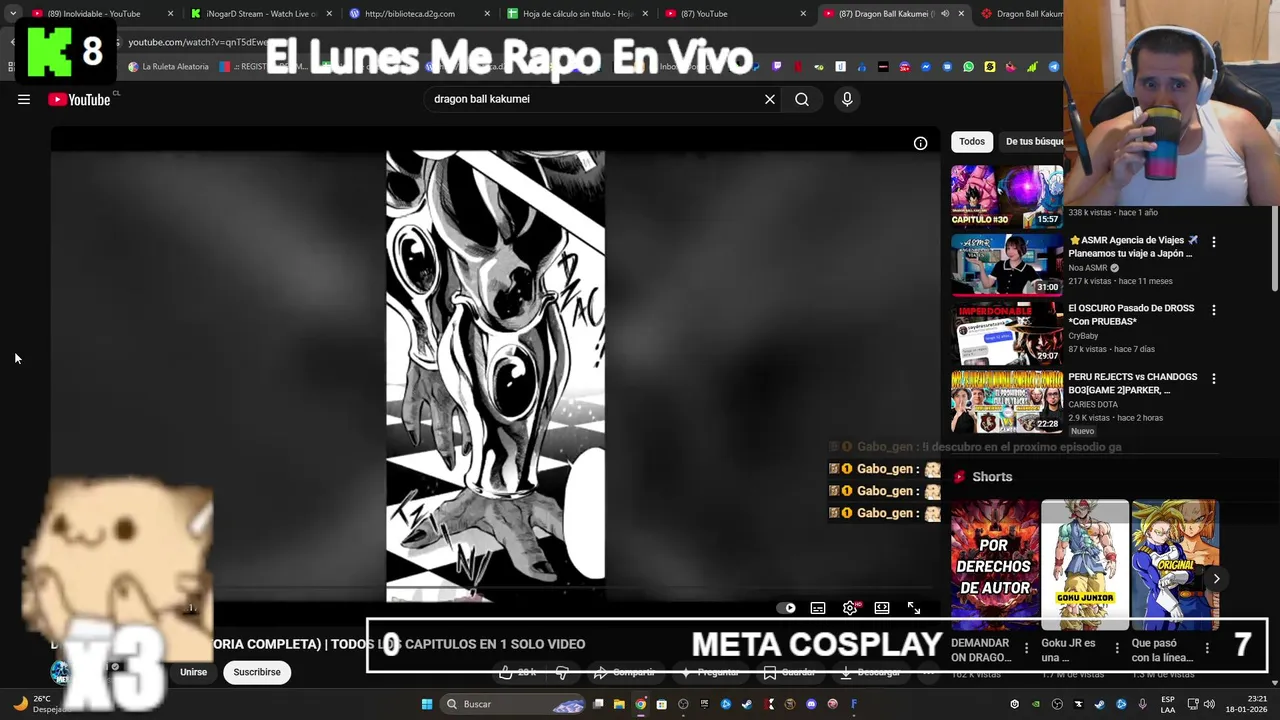Viewport: 1280px width, 720px height.
Task: Open options for ASMR Agencia de Viajes video
Action: pyautogui.click(x=1214, y=242)
